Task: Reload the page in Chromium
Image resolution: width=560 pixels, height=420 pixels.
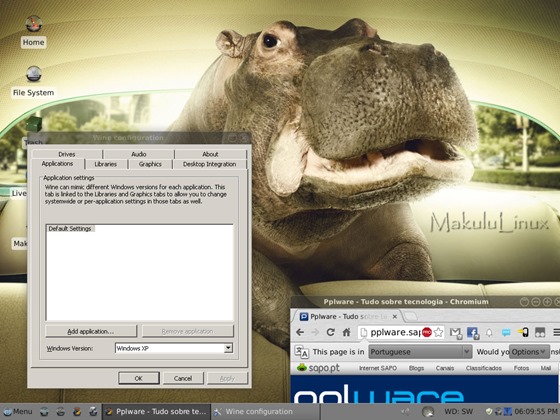Action: [330, 332]
